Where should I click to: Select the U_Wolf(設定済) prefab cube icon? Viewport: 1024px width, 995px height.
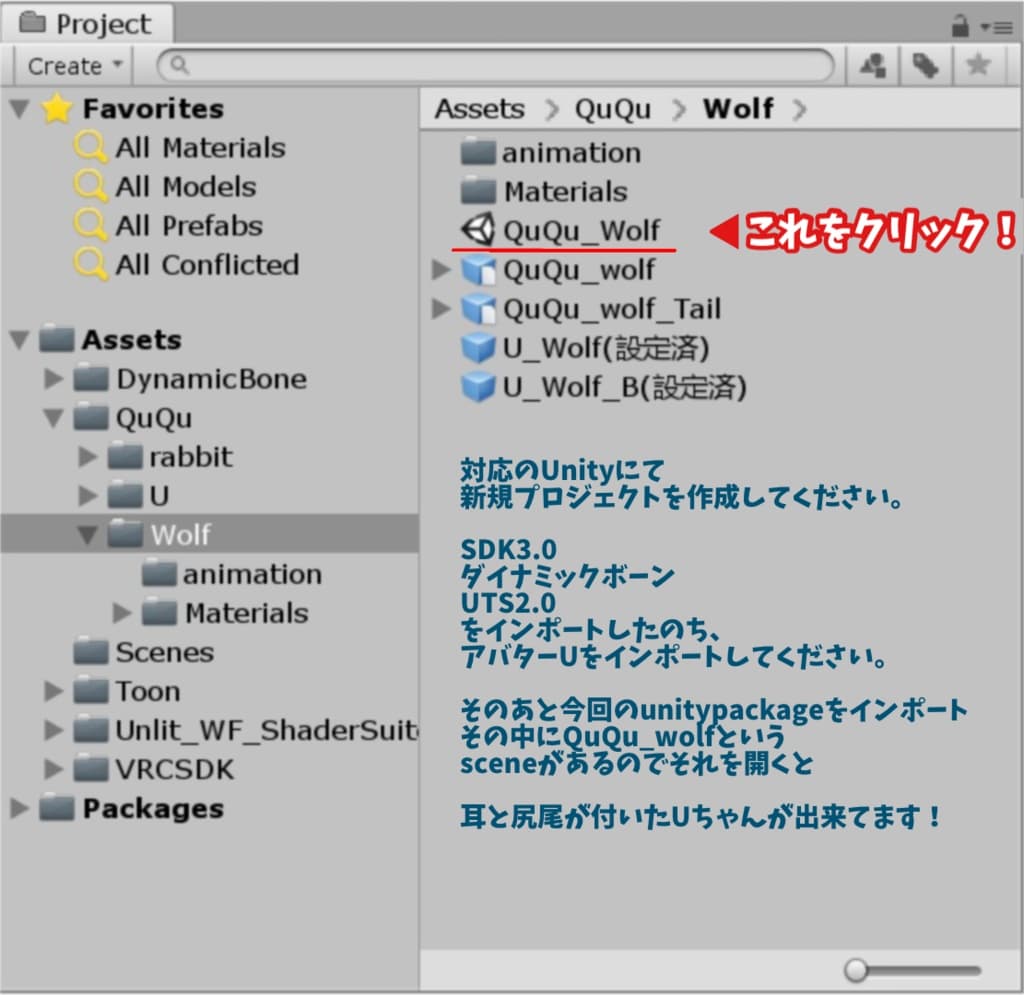point(478,348)
